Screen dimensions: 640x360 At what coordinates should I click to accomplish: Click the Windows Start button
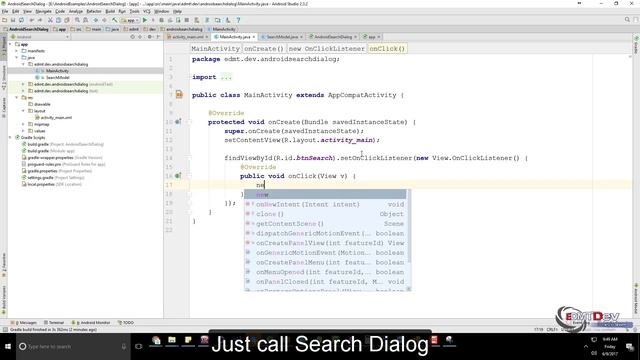pos(8,347)
